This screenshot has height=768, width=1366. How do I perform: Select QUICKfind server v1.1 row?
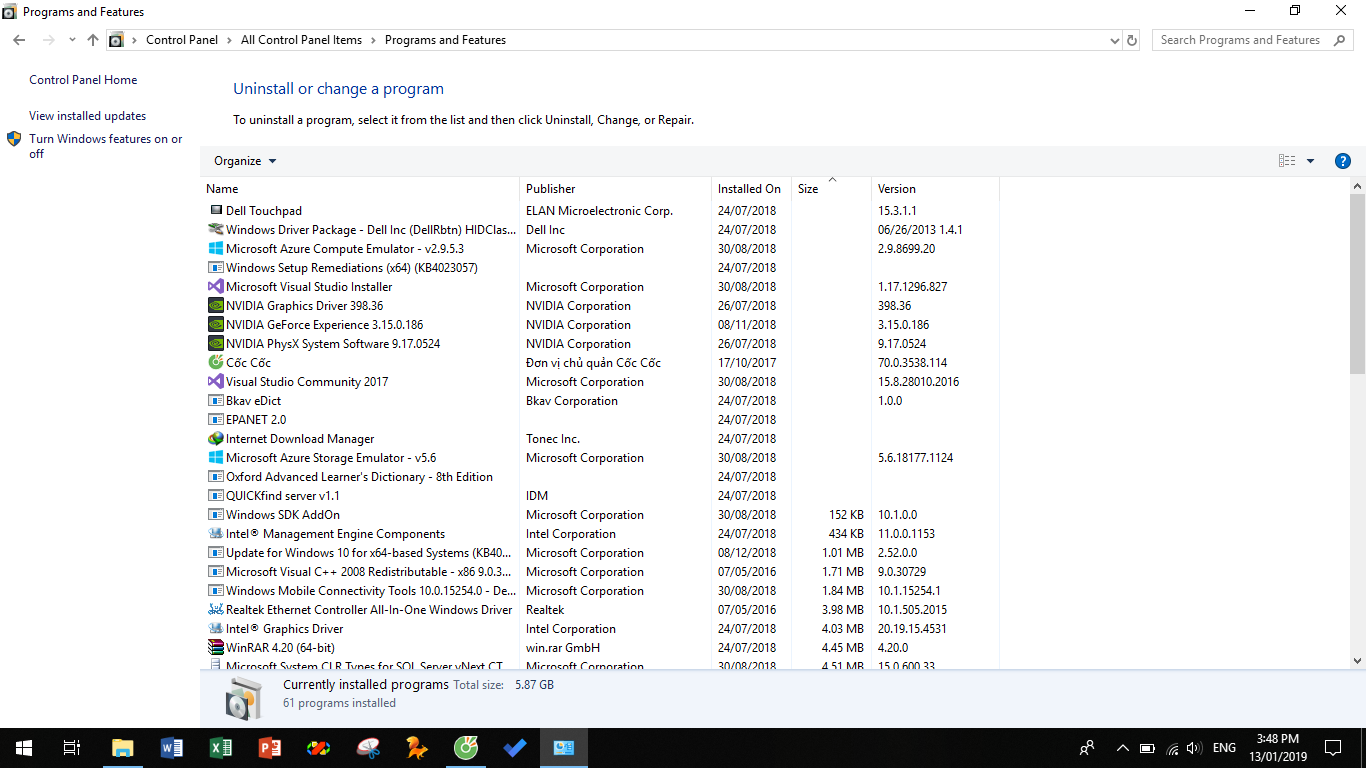click(600, 496)
